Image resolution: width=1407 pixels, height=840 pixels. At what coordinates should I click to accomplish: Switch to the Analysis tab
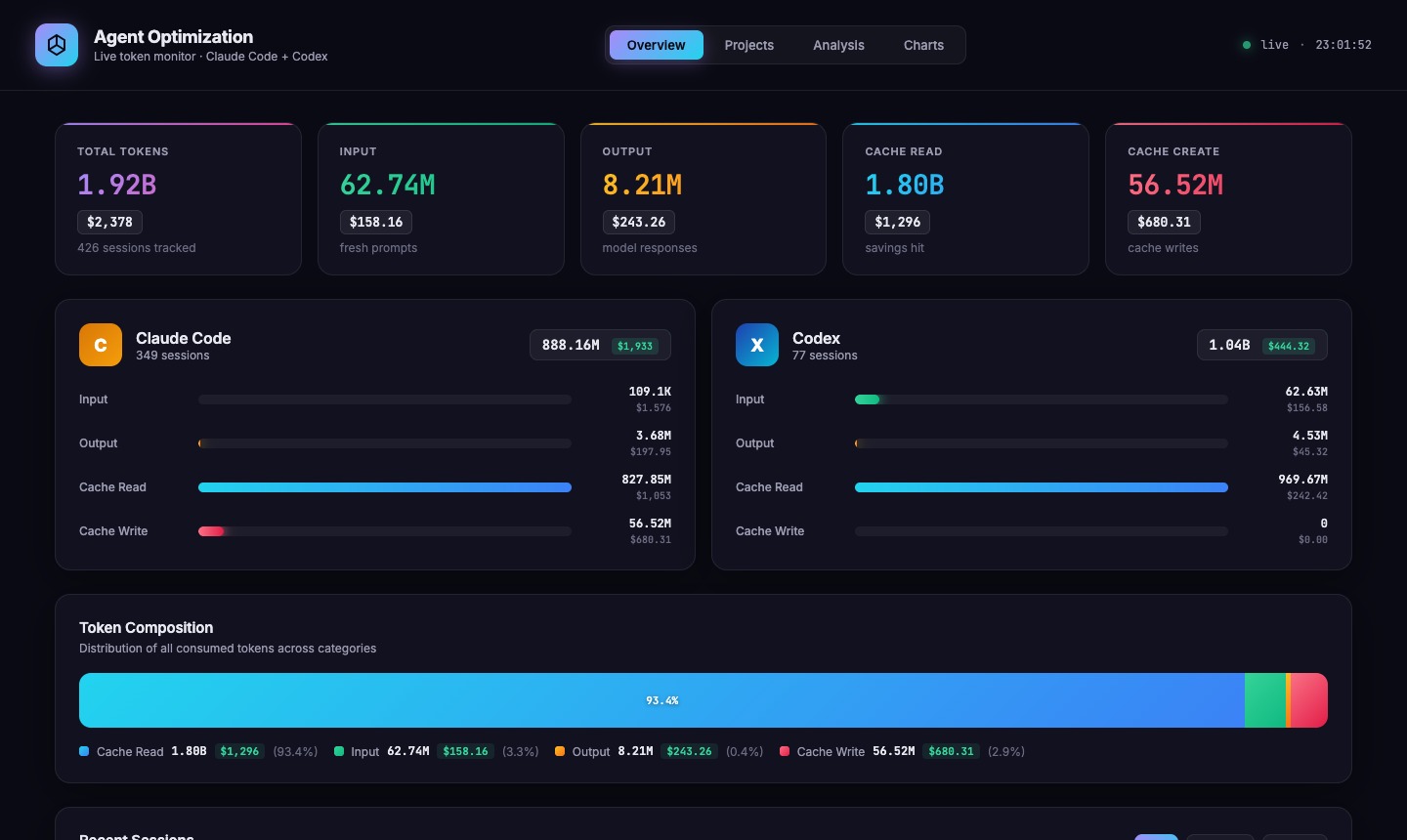click(838, 45)
